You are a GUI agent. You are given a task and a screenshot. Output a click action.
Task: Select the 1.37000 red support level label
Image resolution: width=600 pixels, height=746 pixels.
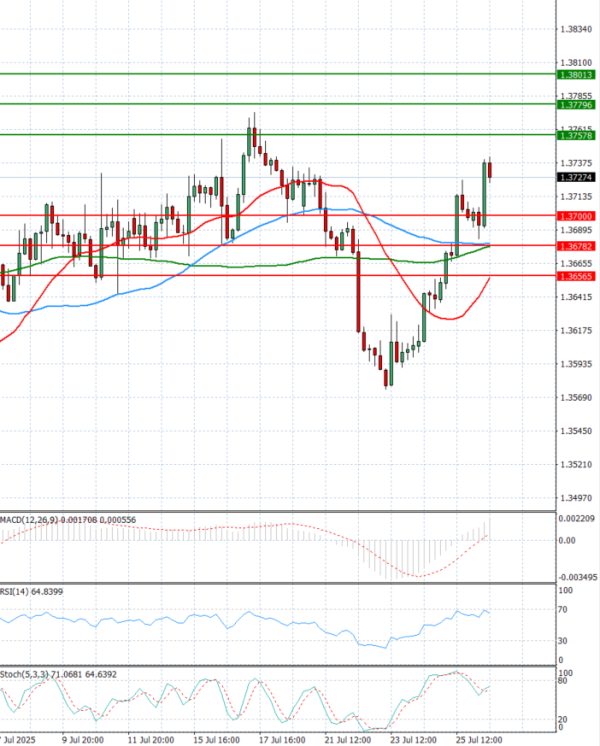click(x=576, y=216)
